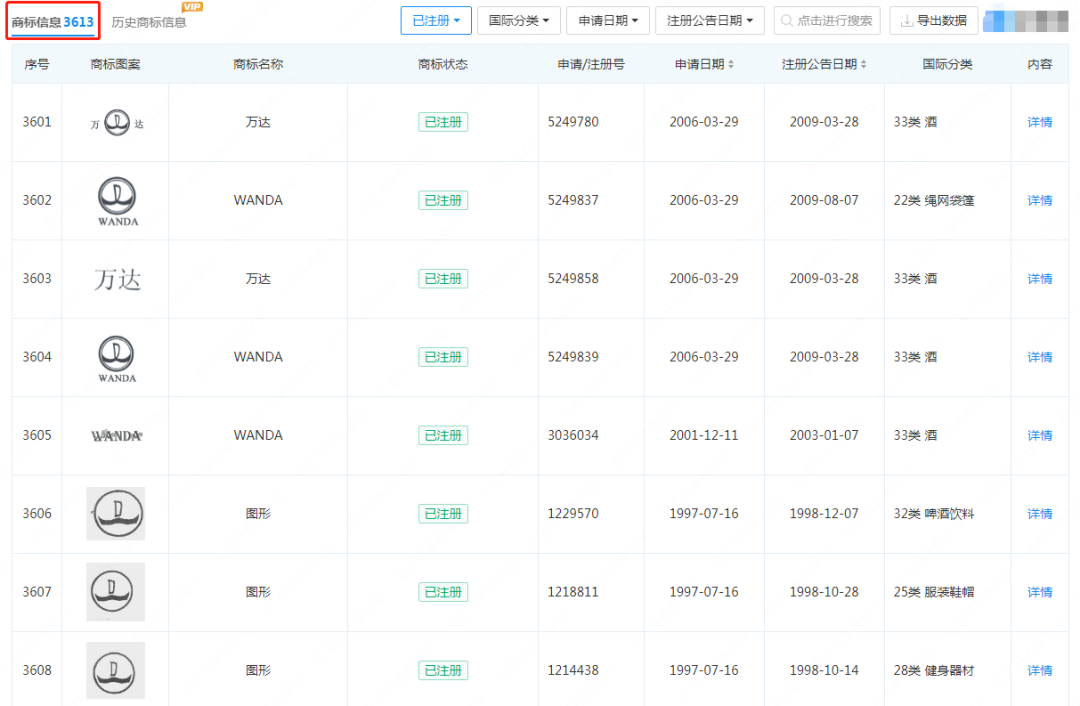Click the download icon on 导出数据
This screenshot has height=706, width=1080.
coord(906,21)
